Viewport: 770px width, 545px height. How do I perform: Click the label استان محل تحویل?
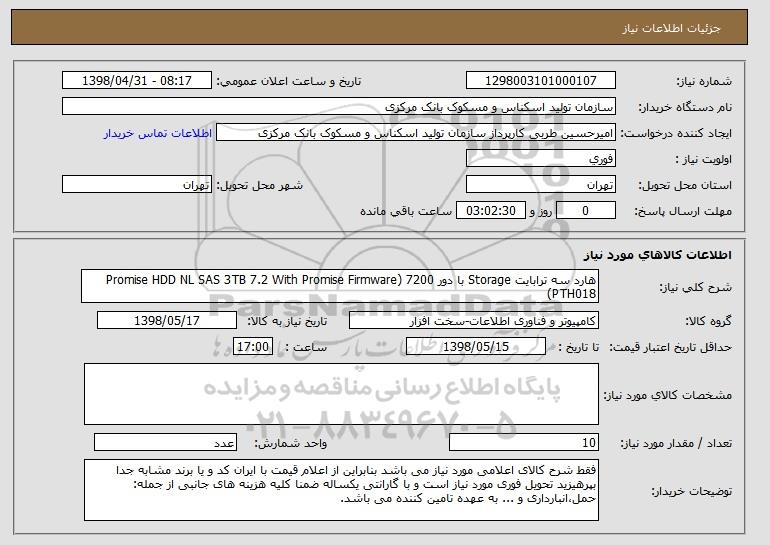[x=685, y=185]
